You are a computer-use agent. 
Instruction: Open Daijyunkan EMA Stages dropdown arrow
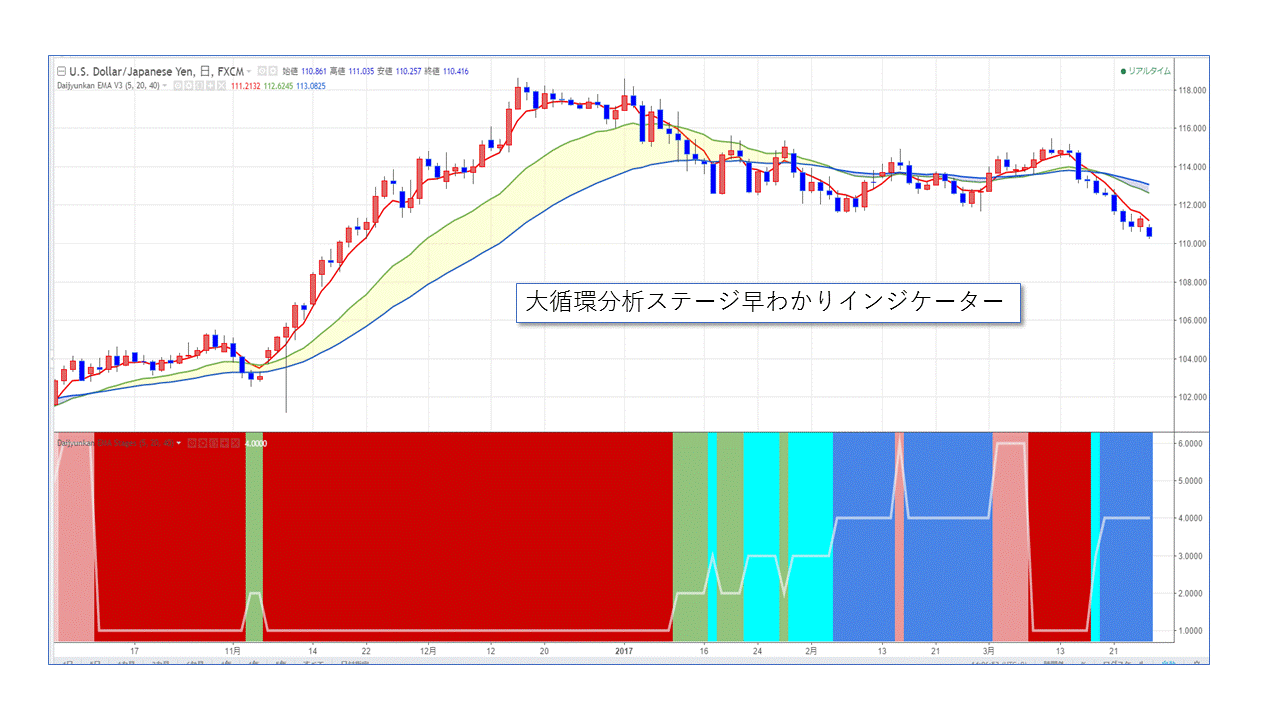pos(179,442)
